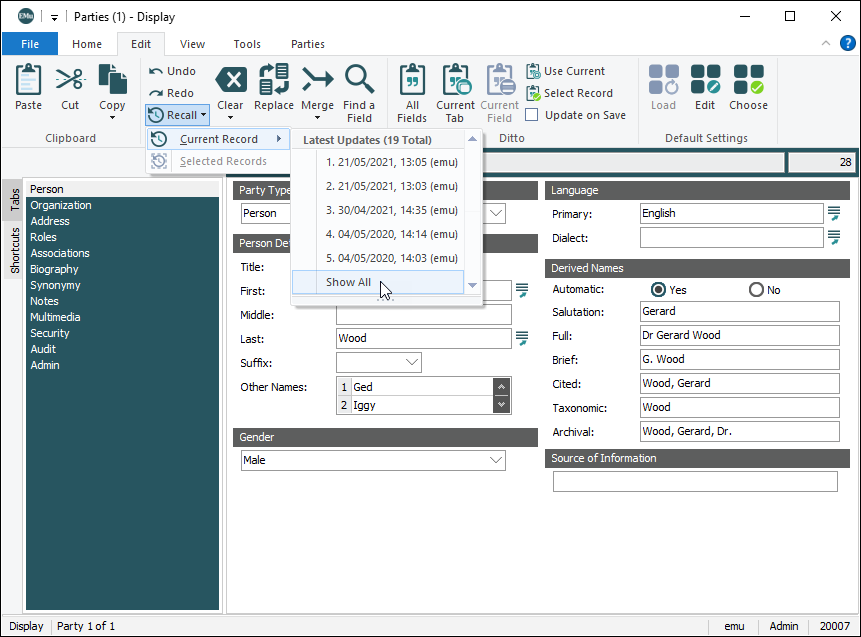Click the Find a Field magnifier icon

[x=359, y=80]
